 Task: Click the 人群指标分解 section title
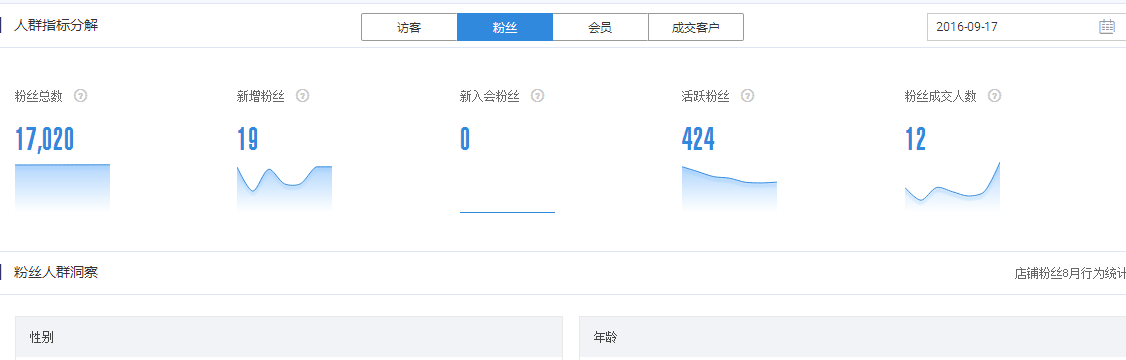coord(56,25)
